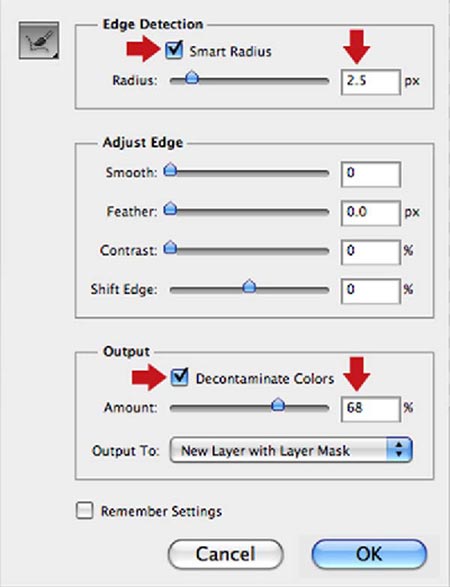Viewport: 450px width, 587px height.
Task: Click the Amount field showing 68
Action: tap(371, 409)
